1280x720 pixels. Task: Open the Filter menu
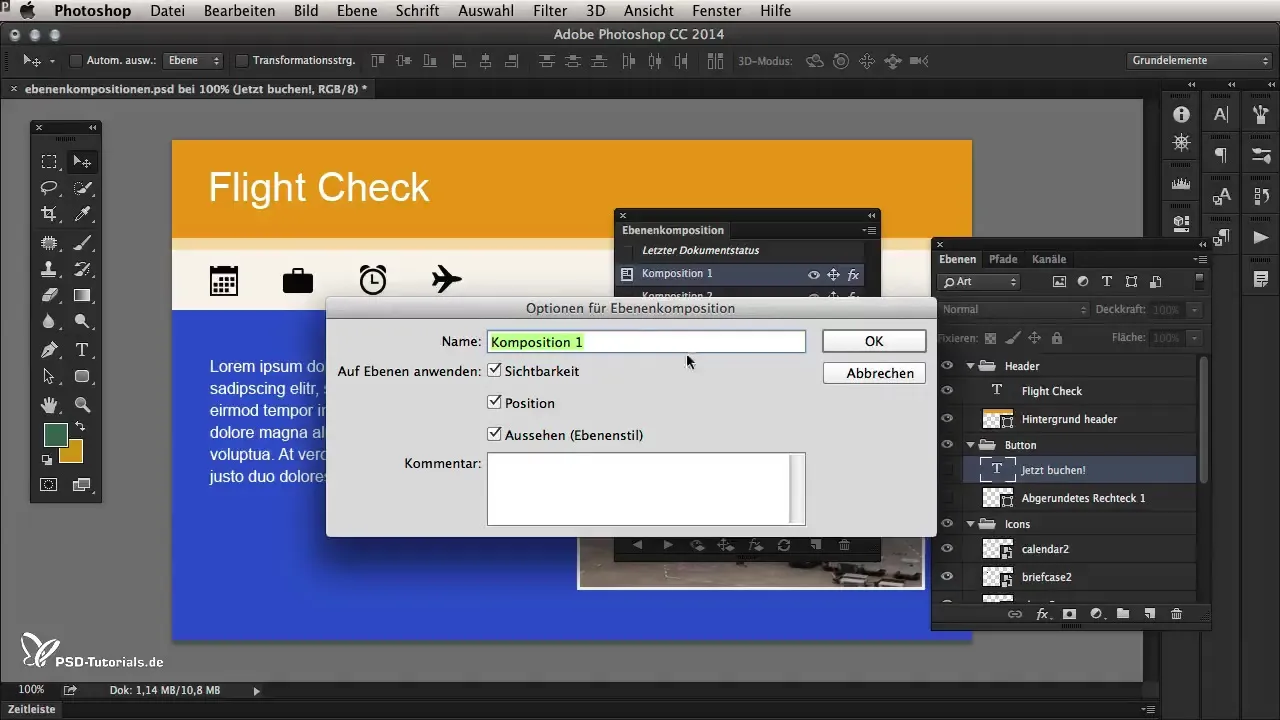click(550, 11)
